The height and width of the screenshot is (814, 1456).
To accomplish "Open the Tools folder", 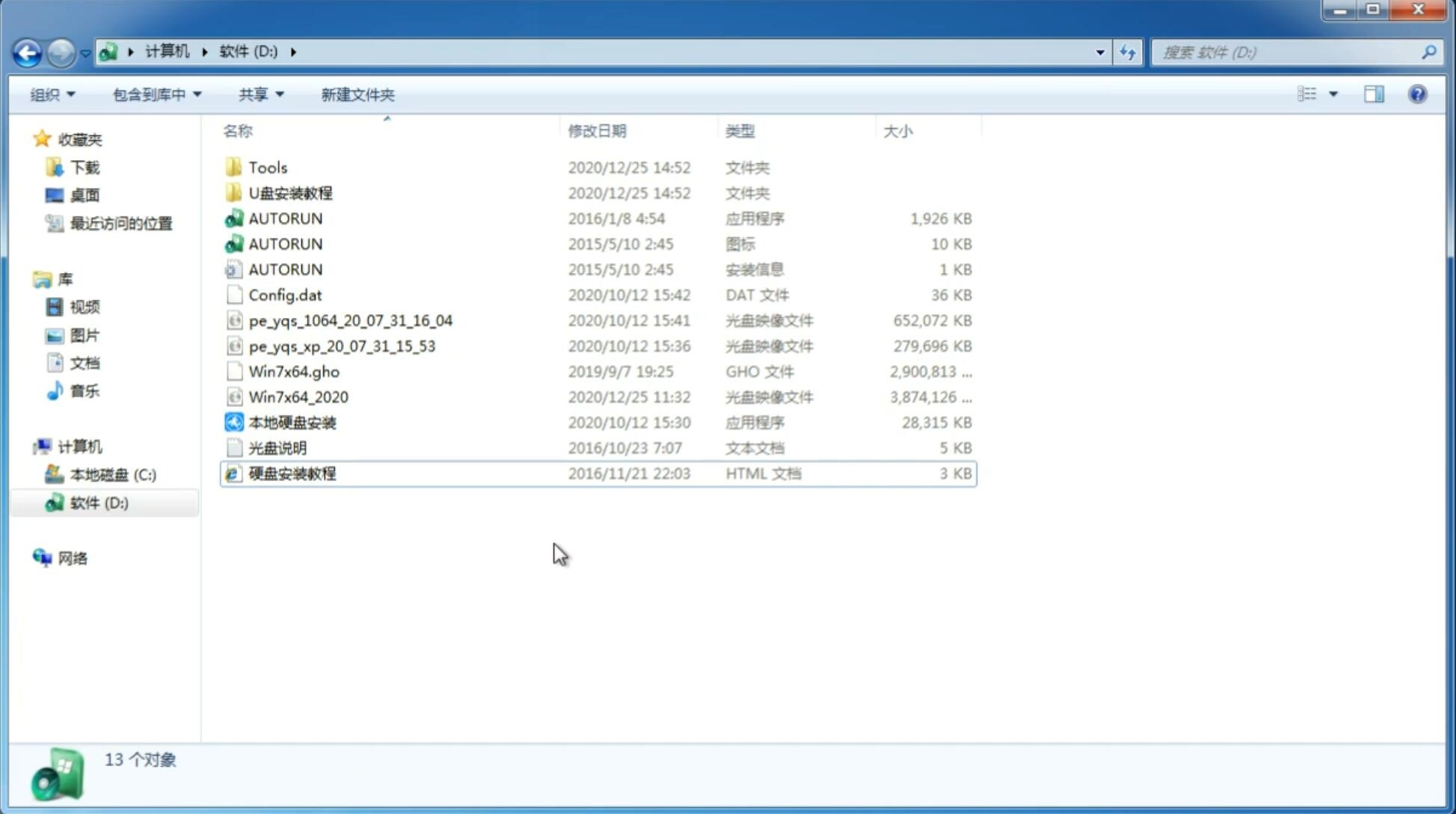I will (x=267, y=167).
